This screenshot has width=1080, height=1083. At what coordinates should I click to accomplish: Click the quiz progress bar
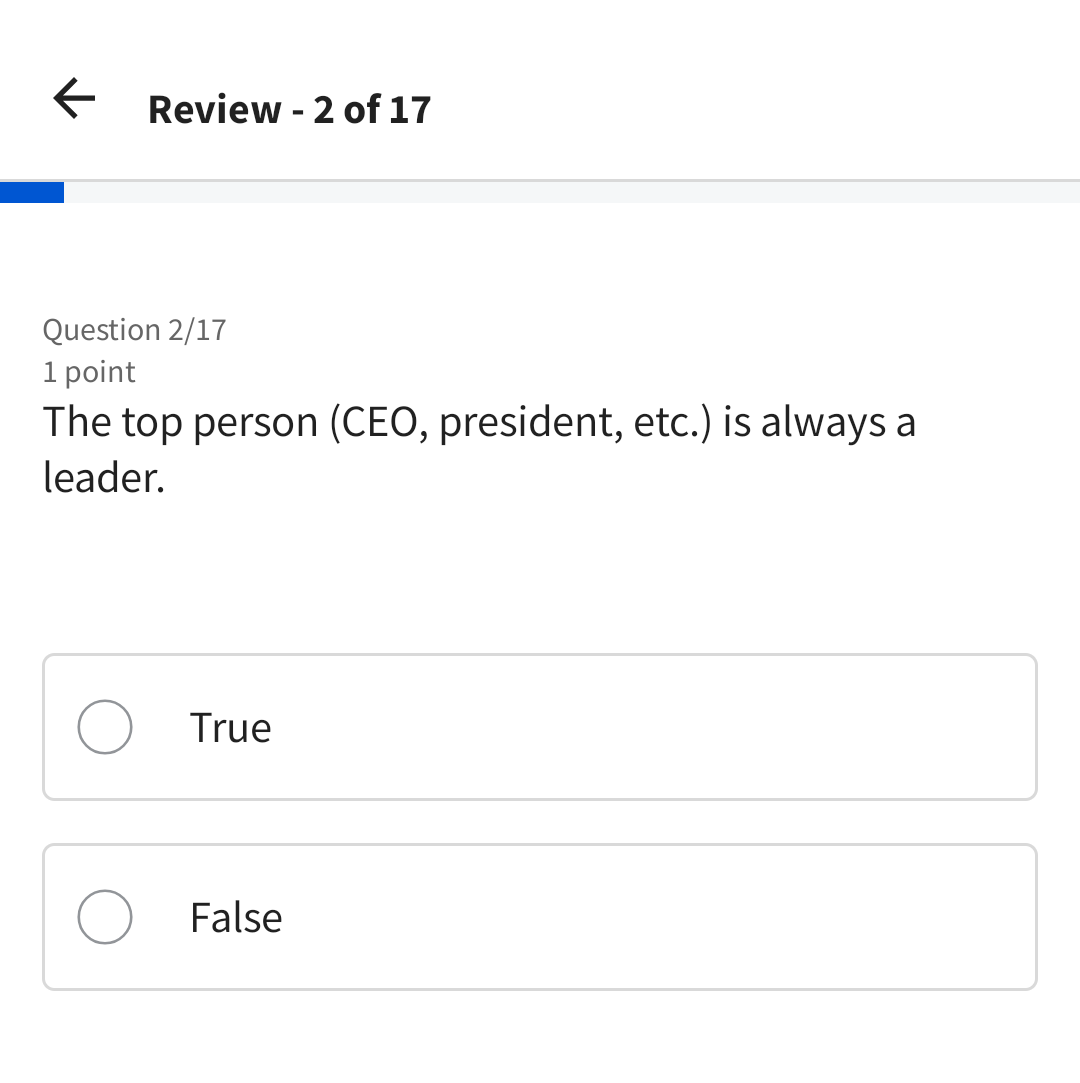click(x=540, y=190)
